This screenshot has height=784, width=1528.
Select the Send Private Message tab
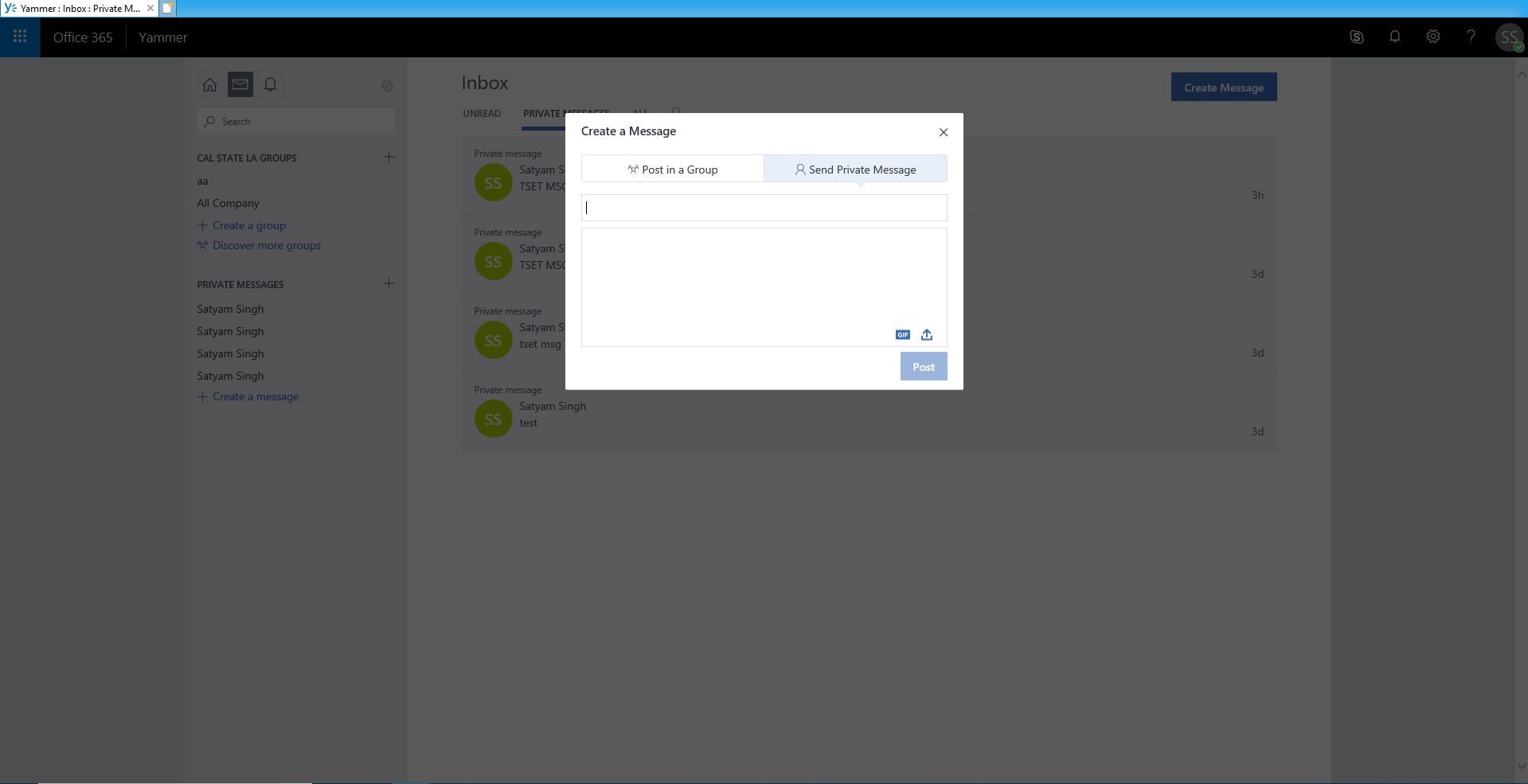856,169
